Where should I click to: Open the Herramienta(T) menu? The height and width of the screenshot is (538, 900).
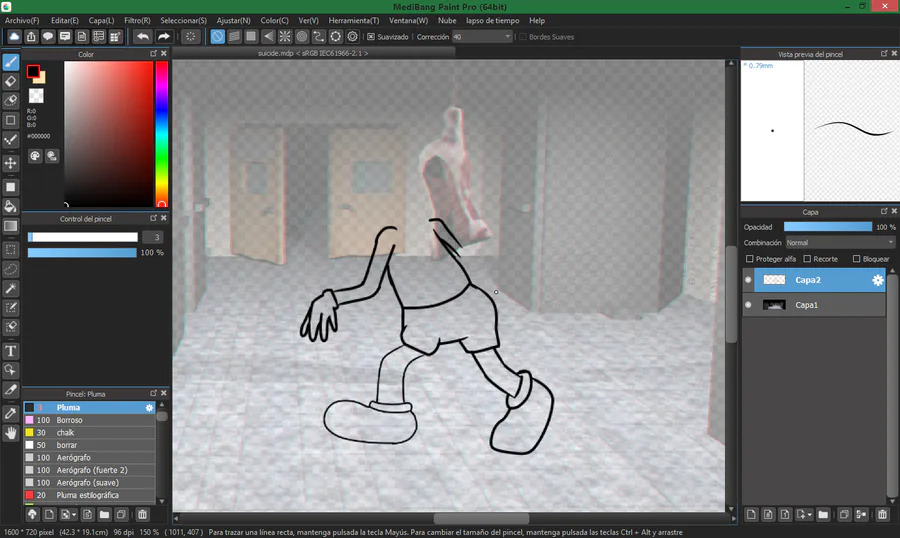354,21
